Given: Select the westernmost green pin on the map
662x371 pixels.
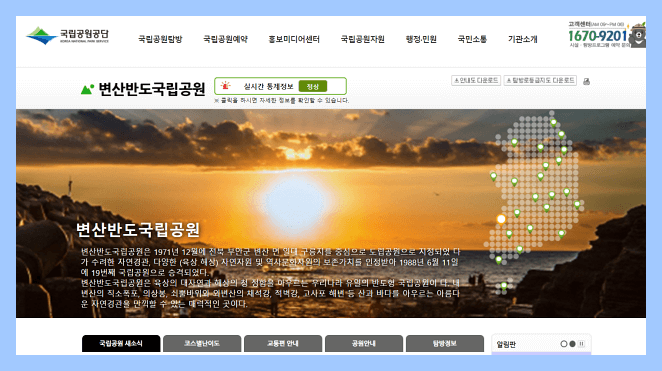Looking at the screenshot, I should (x=493, y=176).
